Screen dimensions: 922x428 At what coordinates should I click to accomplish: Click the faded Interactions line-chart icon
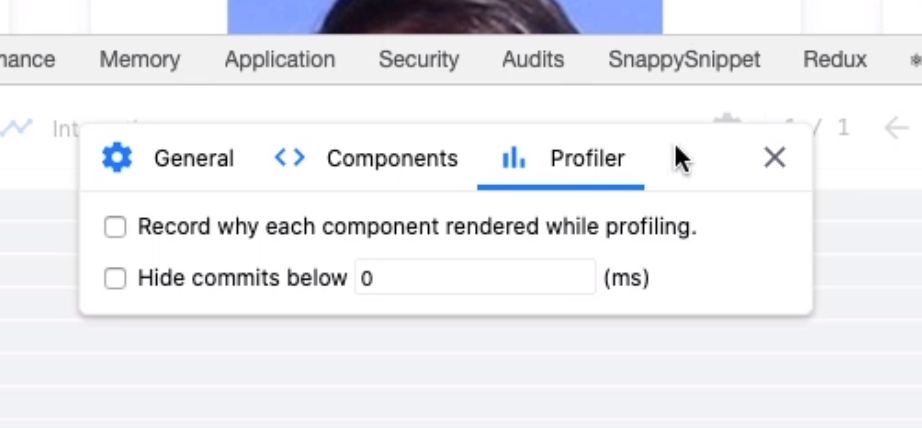pos(16,128)
